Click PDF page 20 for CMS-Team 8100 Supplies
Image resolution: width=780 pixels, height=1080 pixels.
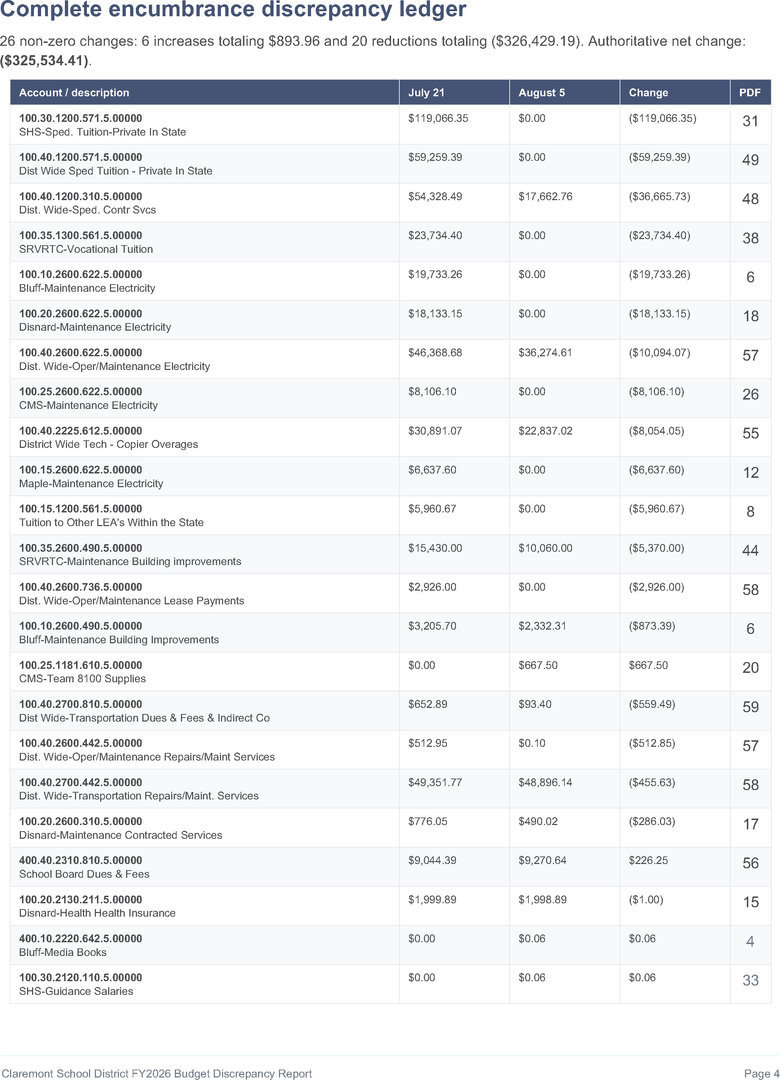750,667
